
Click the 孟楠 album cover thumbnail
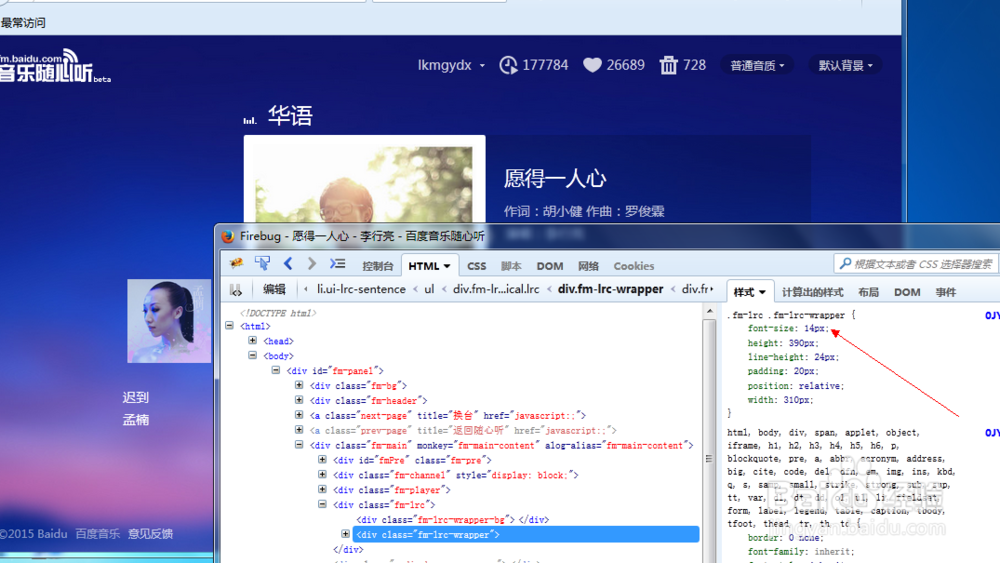tap(169, 321)
